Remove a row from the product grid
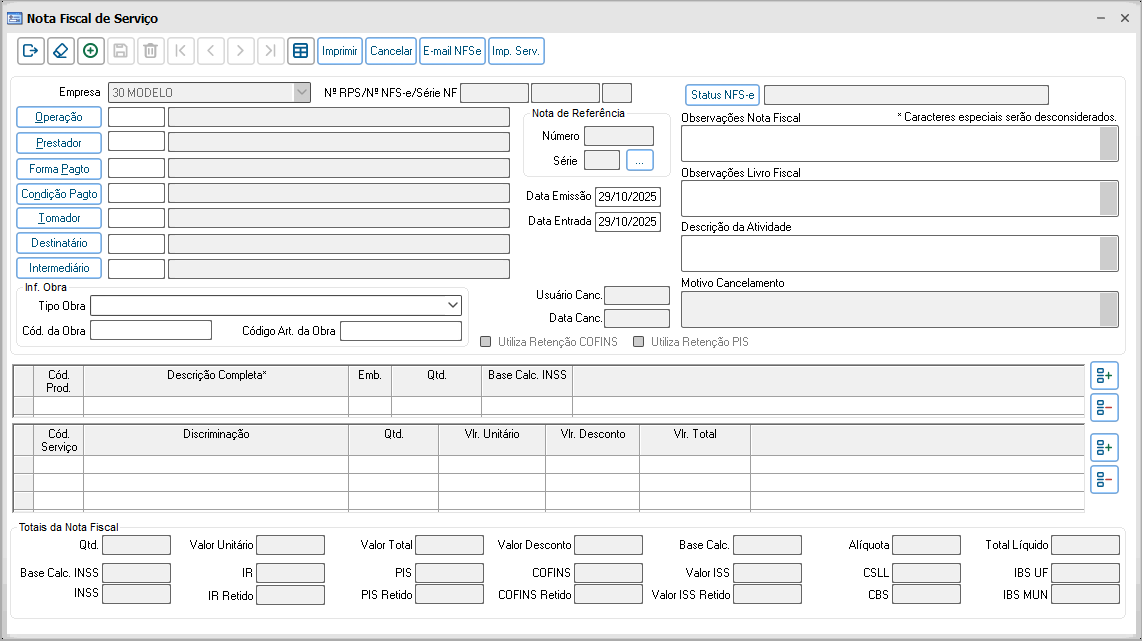 pos(1104,407)
